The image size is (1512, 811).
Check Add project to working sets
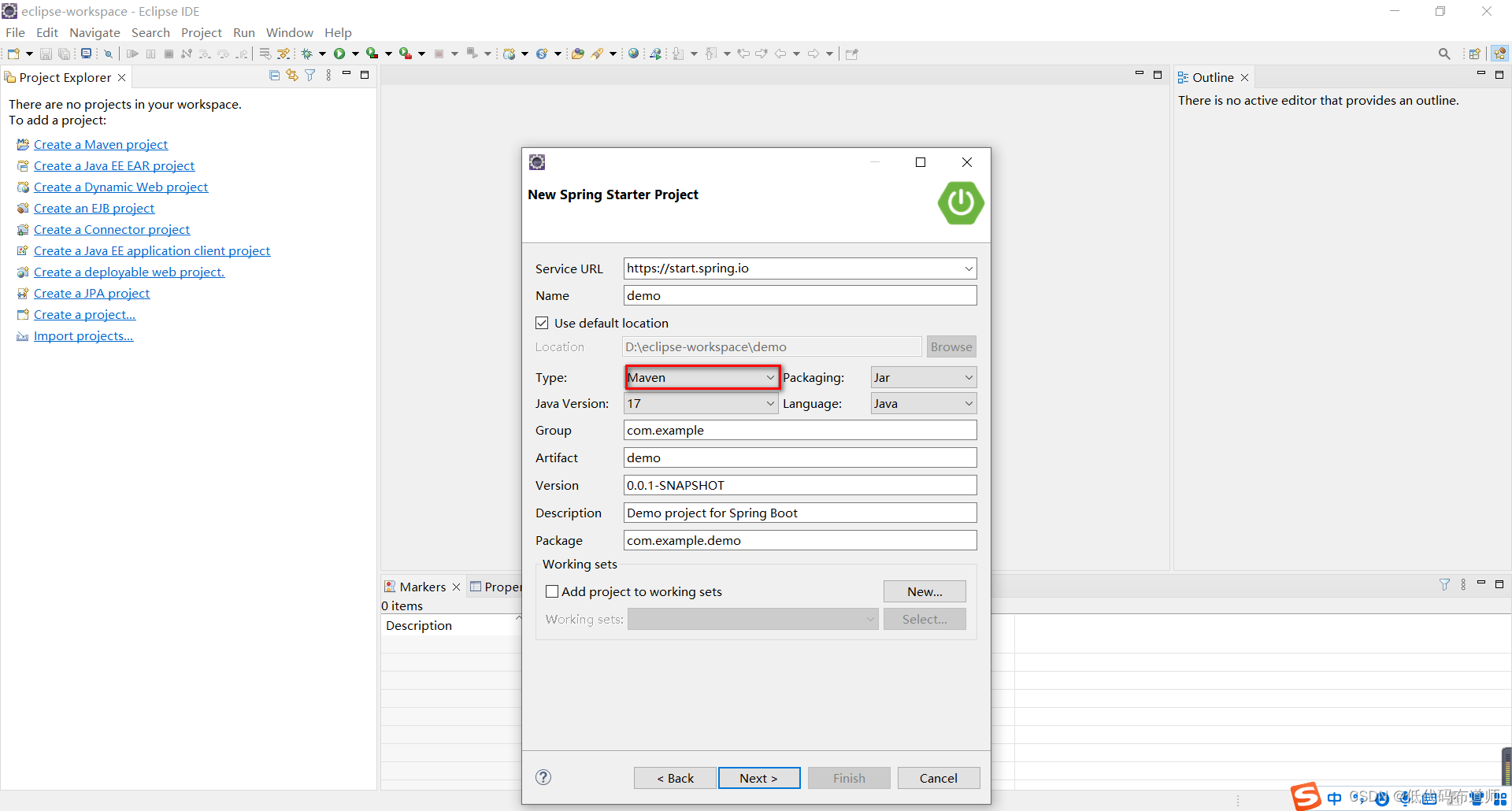(x=552, y=591)
